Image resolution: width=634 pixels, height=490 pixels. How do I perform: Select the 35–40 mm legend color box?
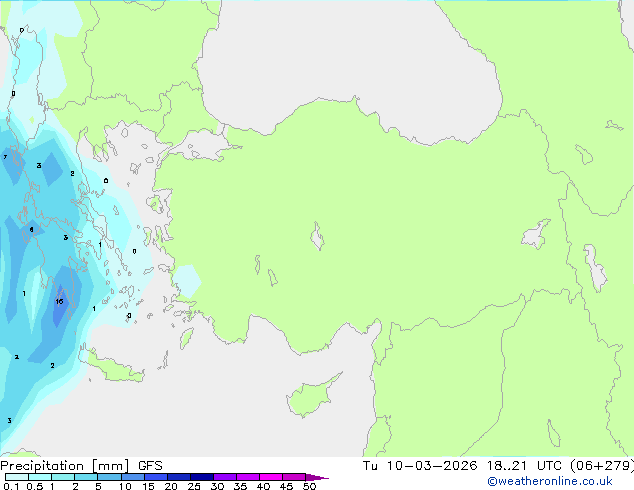(247, 477)
